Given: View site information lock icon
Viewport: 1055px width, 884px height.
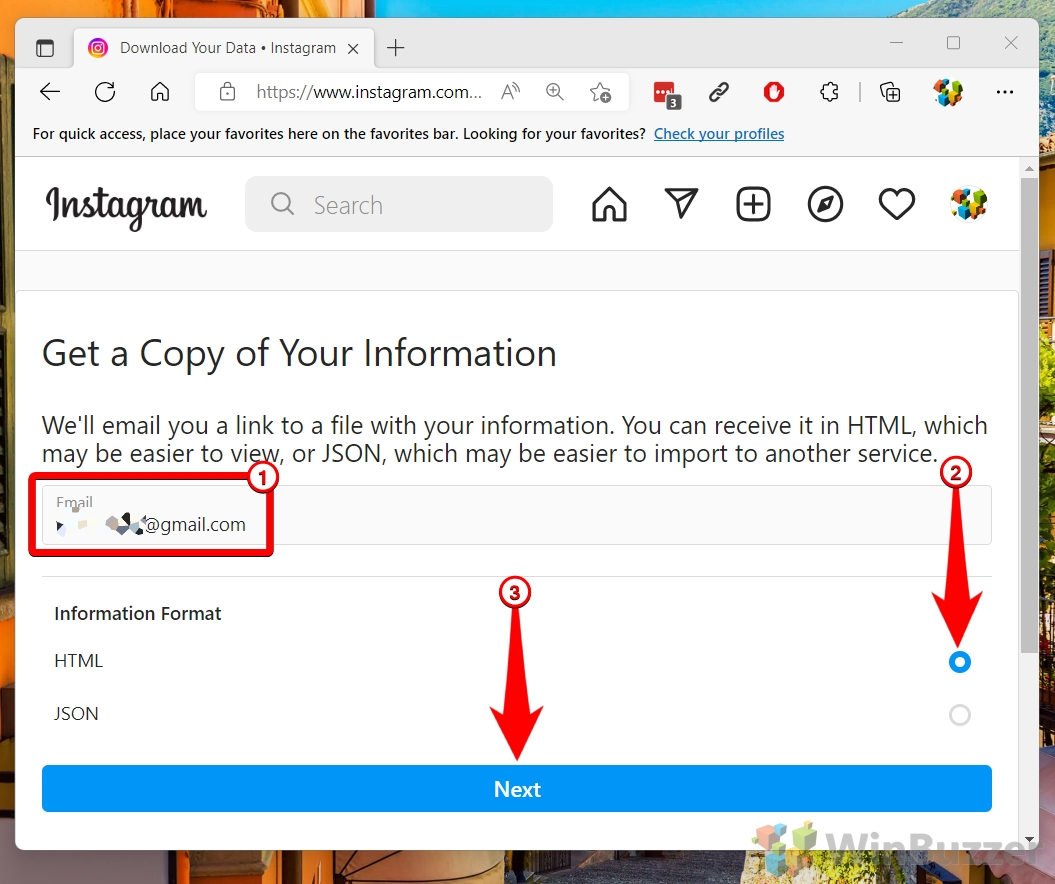Looking at the screenshot, I should coord(227,91).
